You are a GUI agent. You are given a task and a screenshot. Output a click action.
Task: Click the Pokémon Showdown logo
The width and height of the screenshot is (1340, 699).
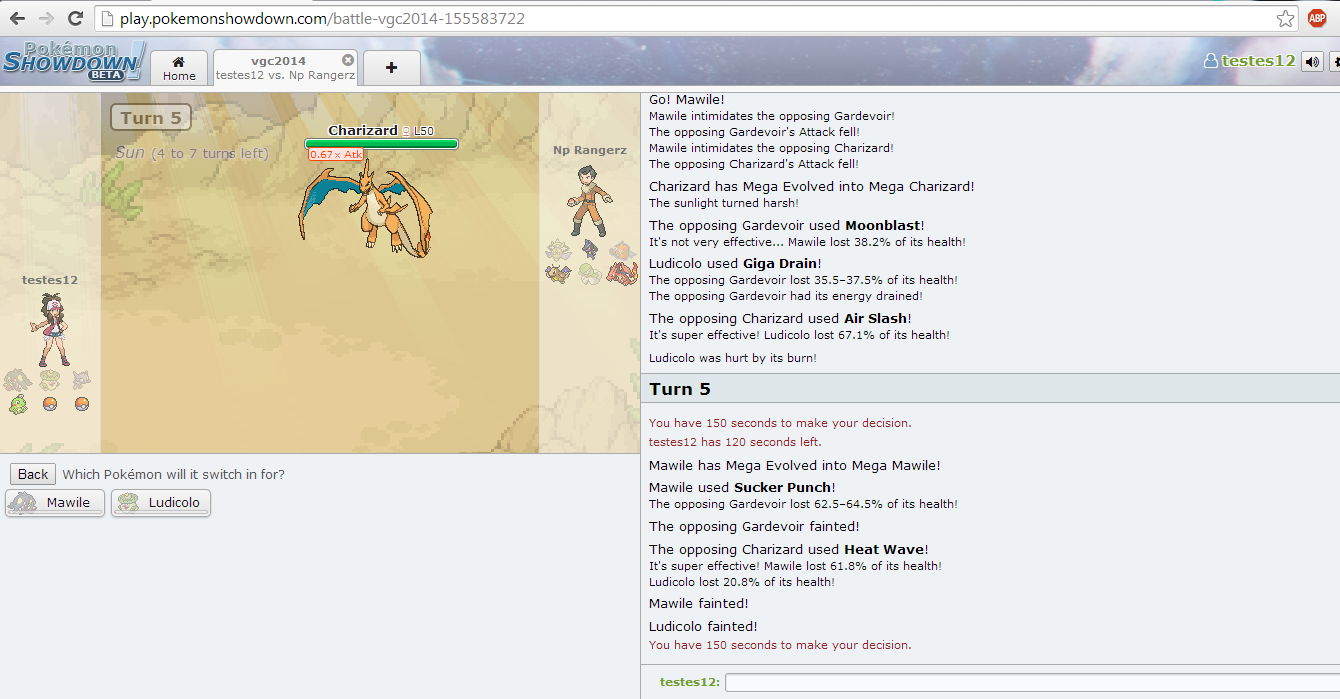pyautogui.click(x=73, y=61)
